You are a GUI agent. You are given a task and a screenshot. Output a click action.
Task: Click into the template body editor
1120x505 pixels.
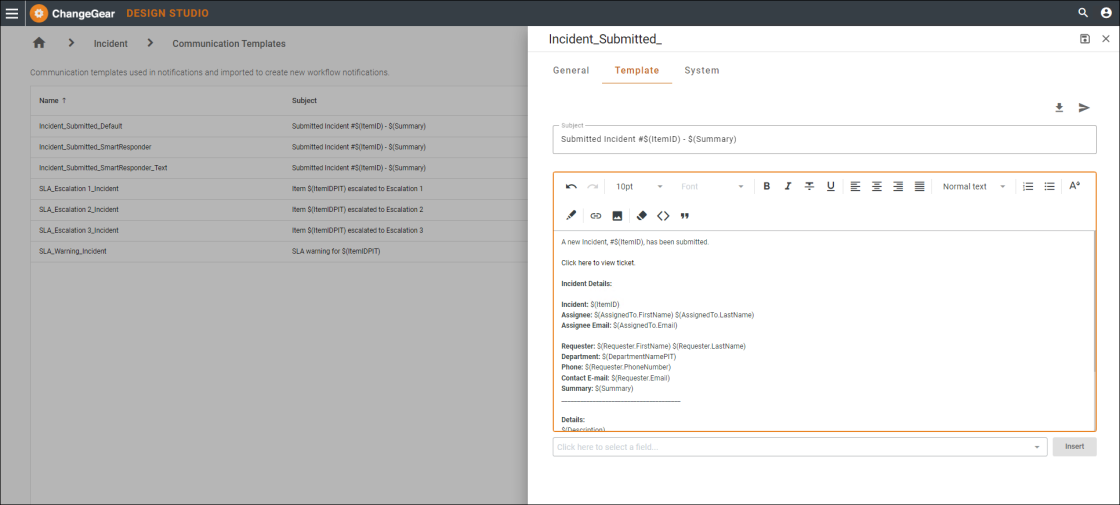[x=823, y=330]
